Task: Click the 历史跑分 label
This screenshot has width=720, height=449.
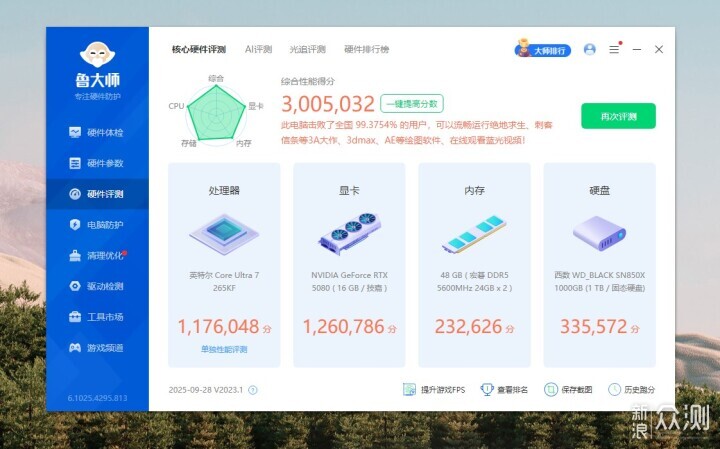Action: pos(640,390)
